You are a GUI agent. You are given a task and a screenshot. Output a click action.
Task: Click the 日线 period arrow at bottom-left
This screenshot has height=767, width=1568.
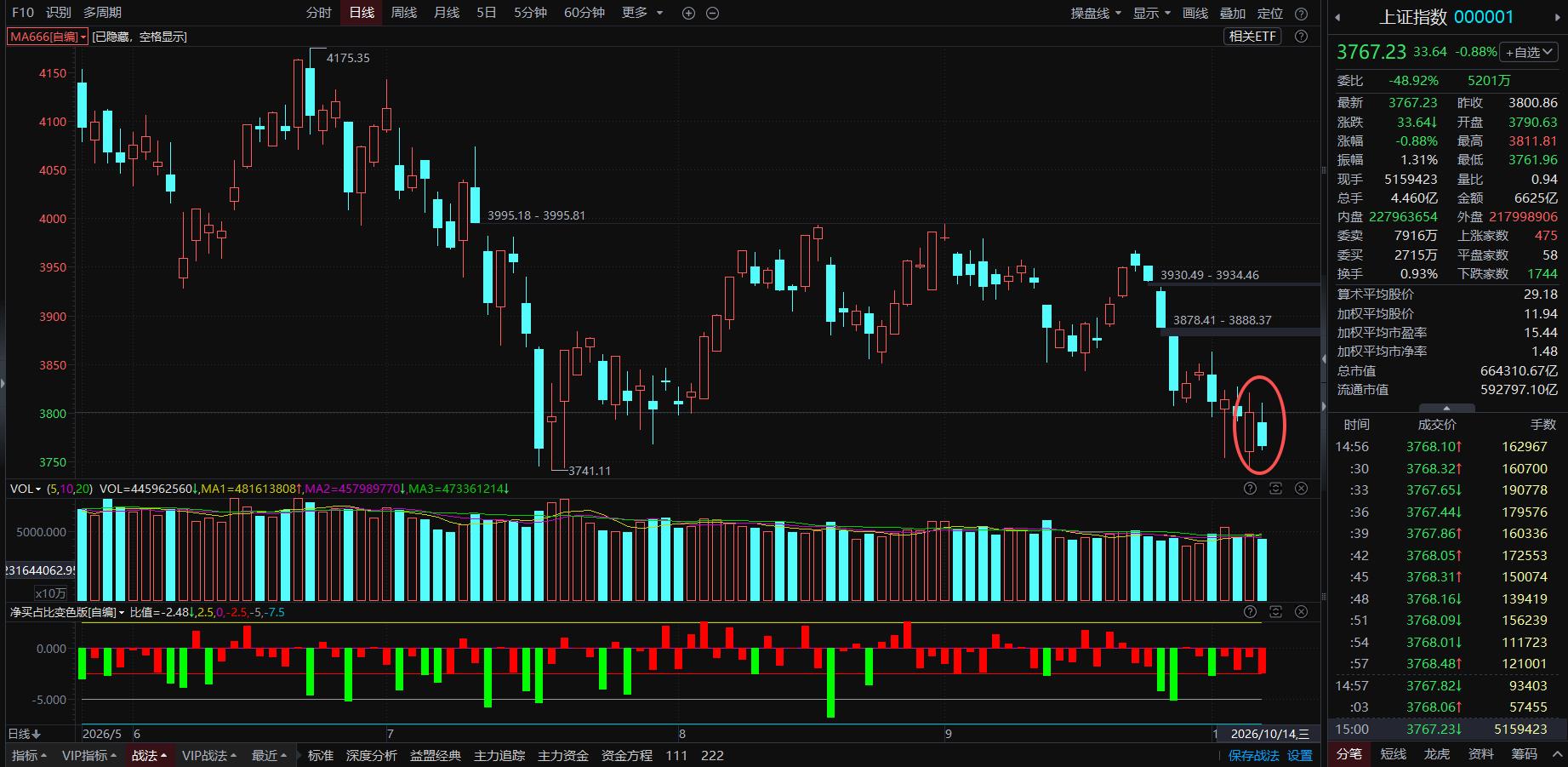pyautogui.click(x=37, y=734)
